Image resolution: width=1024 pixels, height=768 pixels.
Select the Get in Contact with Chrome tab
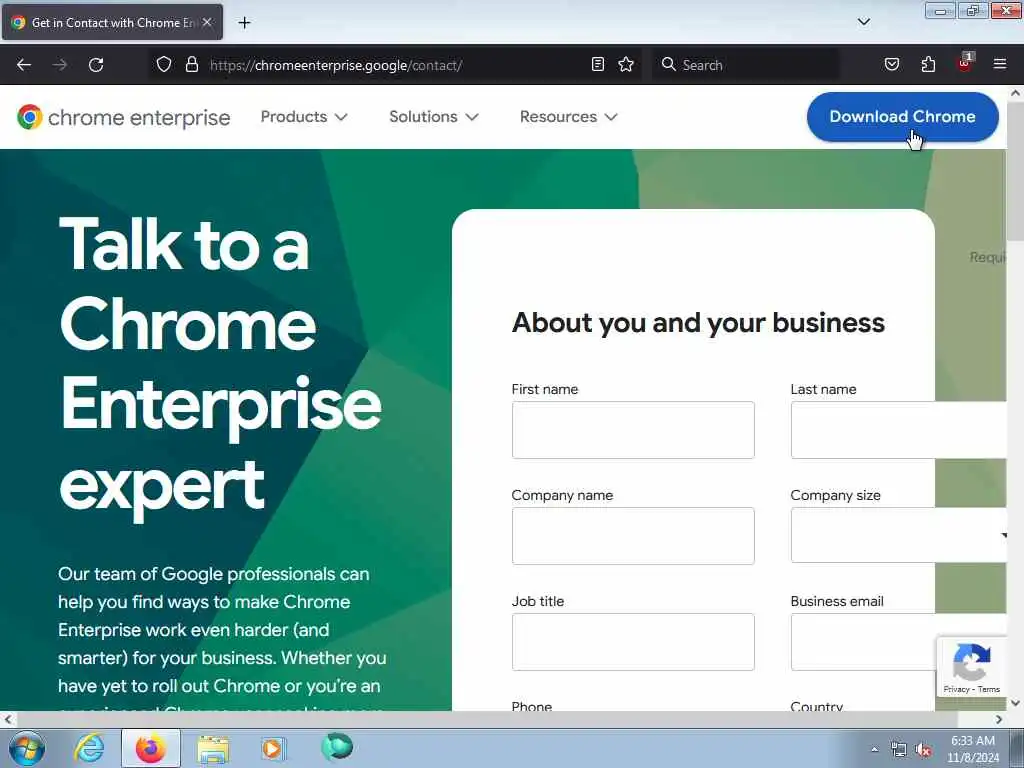click(112, 22)
